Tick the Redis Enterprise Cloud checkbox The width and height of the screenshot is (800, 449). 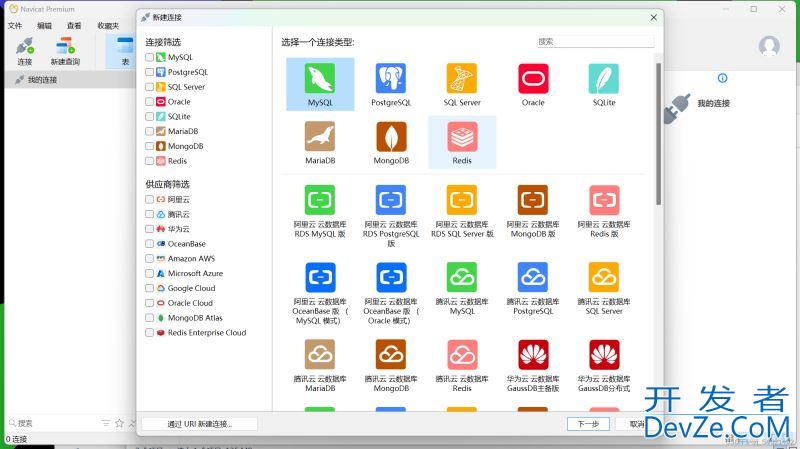point(149,332)
